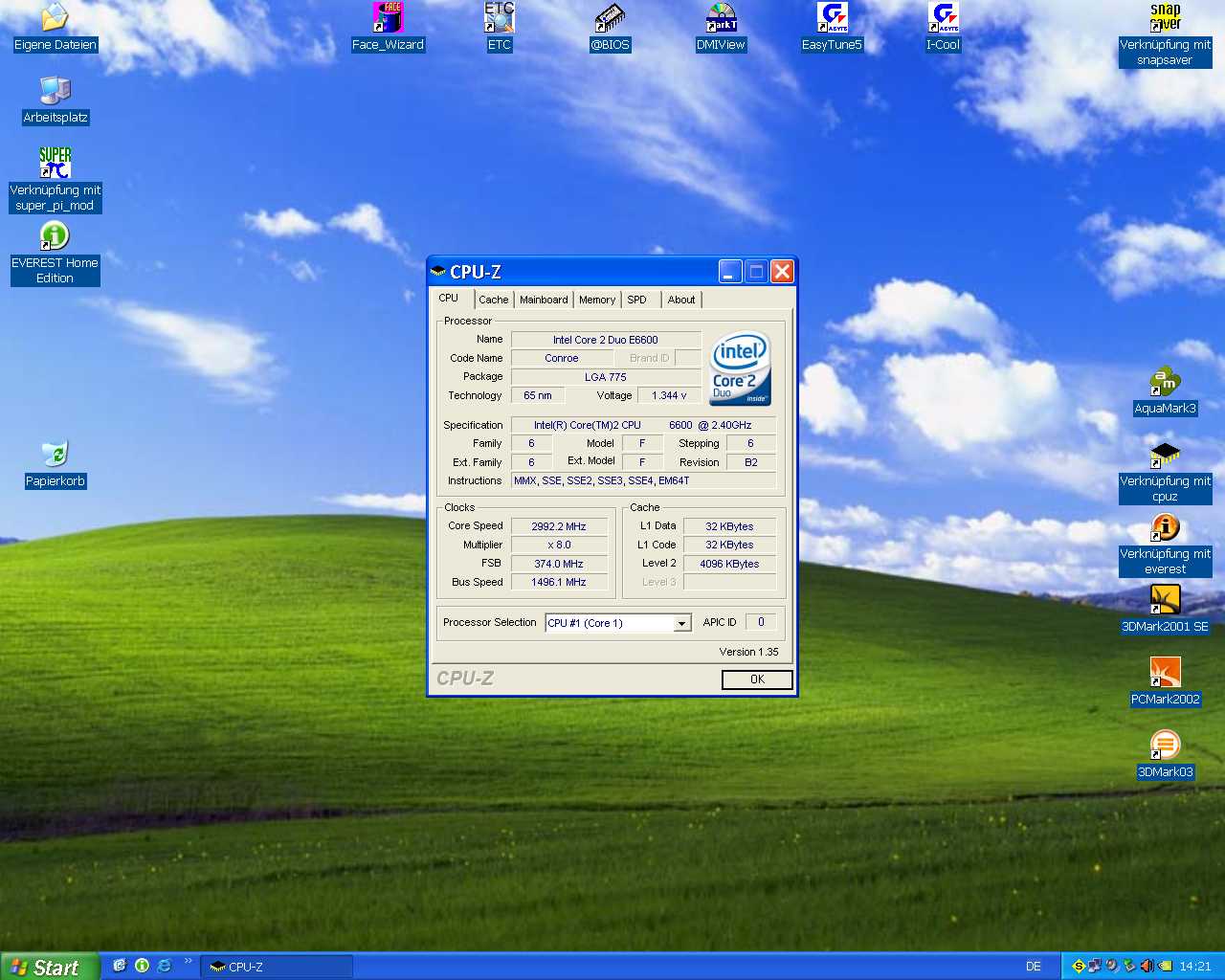This screenshot has width=1225, height=980.
Task: Click the CPU-Z window title bar icon
Action: (x=438, y=272)
